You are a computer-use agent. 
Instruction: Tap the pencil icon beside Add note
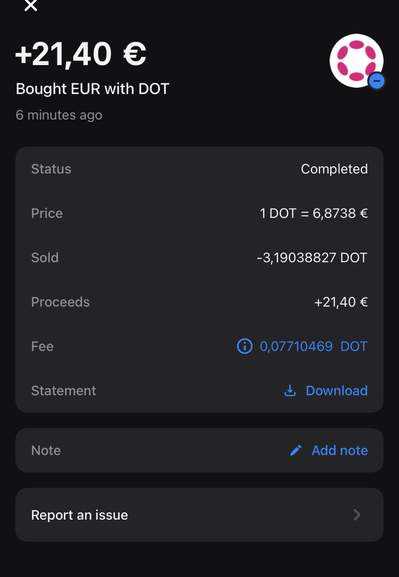296,450
